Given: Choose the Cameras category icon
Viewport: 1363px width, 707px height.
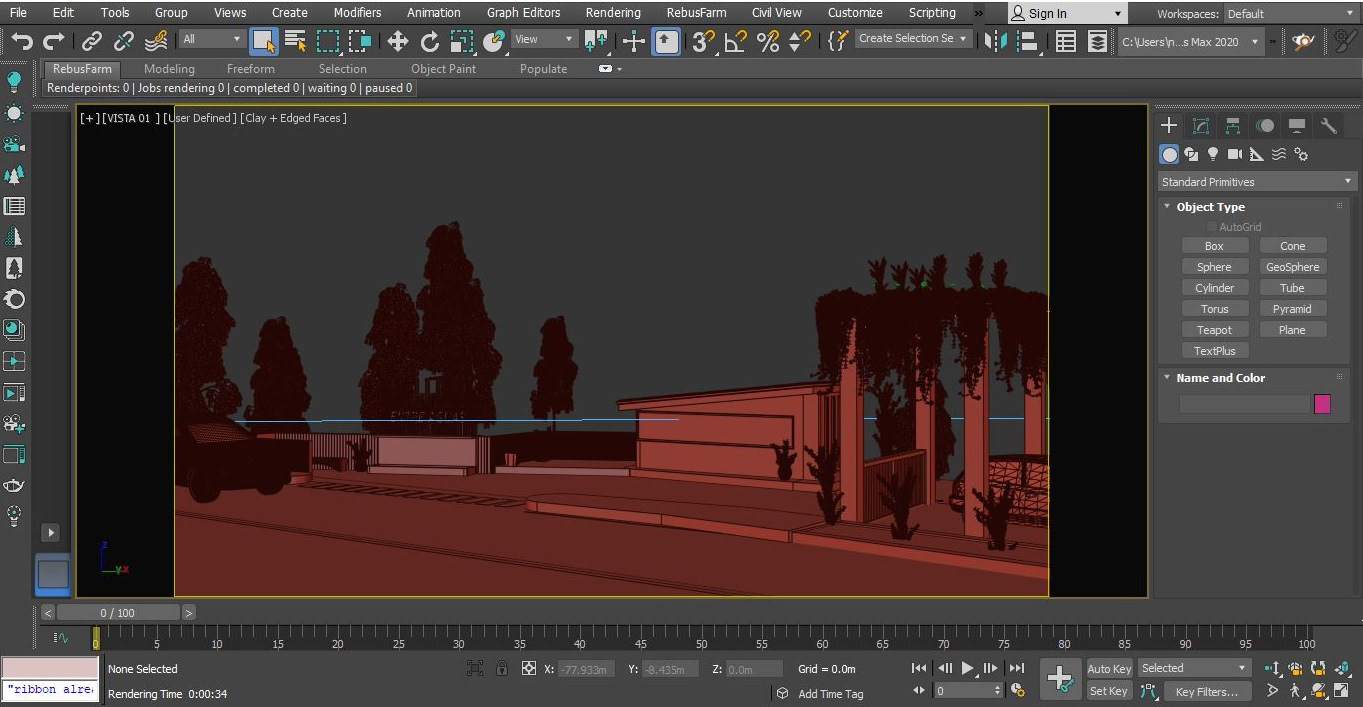Looking at the screenshot, I should point(1235,154).
